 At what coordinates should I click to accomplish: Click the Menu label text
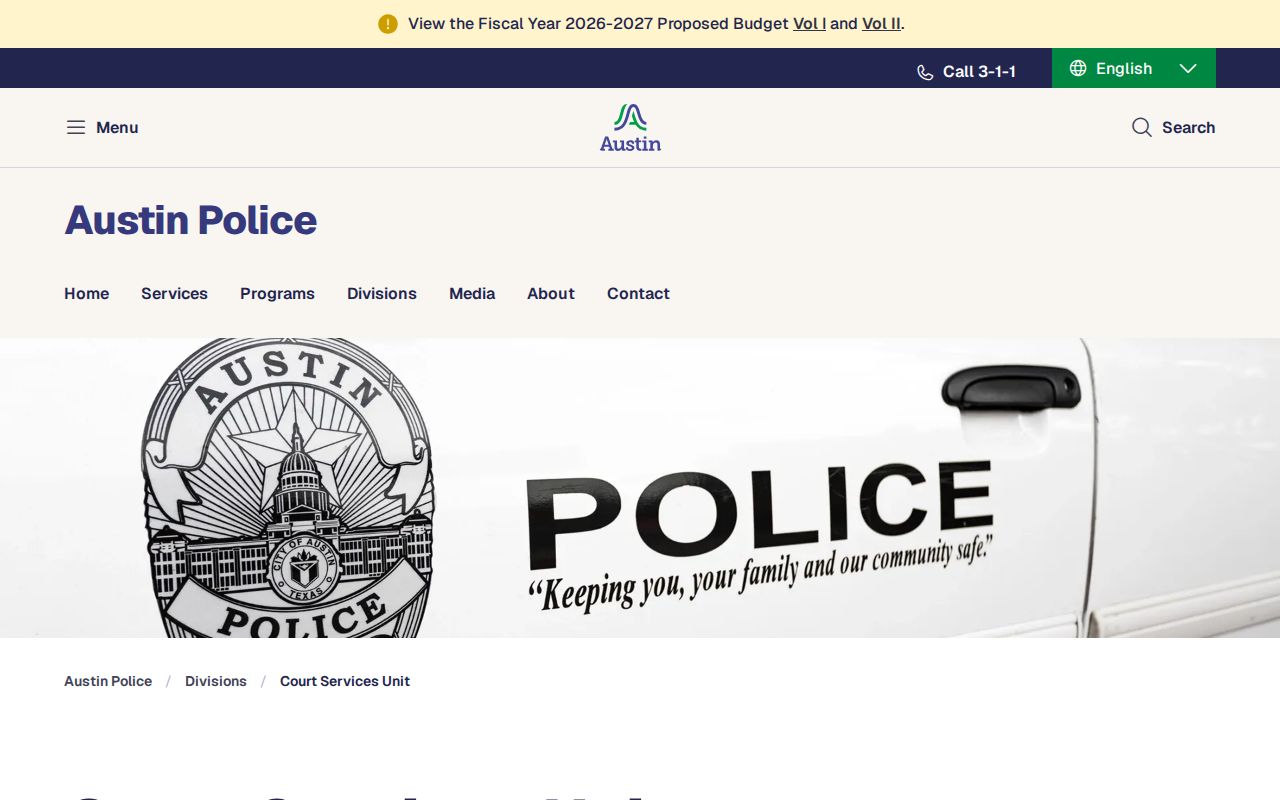tap(117, 127)
